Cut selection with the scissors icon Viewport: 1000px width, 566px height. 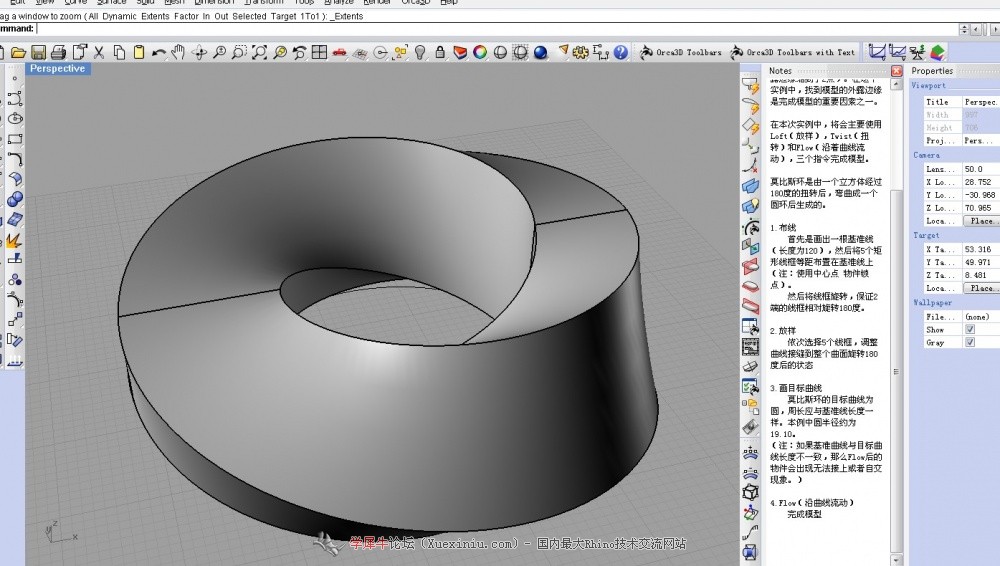99,52
